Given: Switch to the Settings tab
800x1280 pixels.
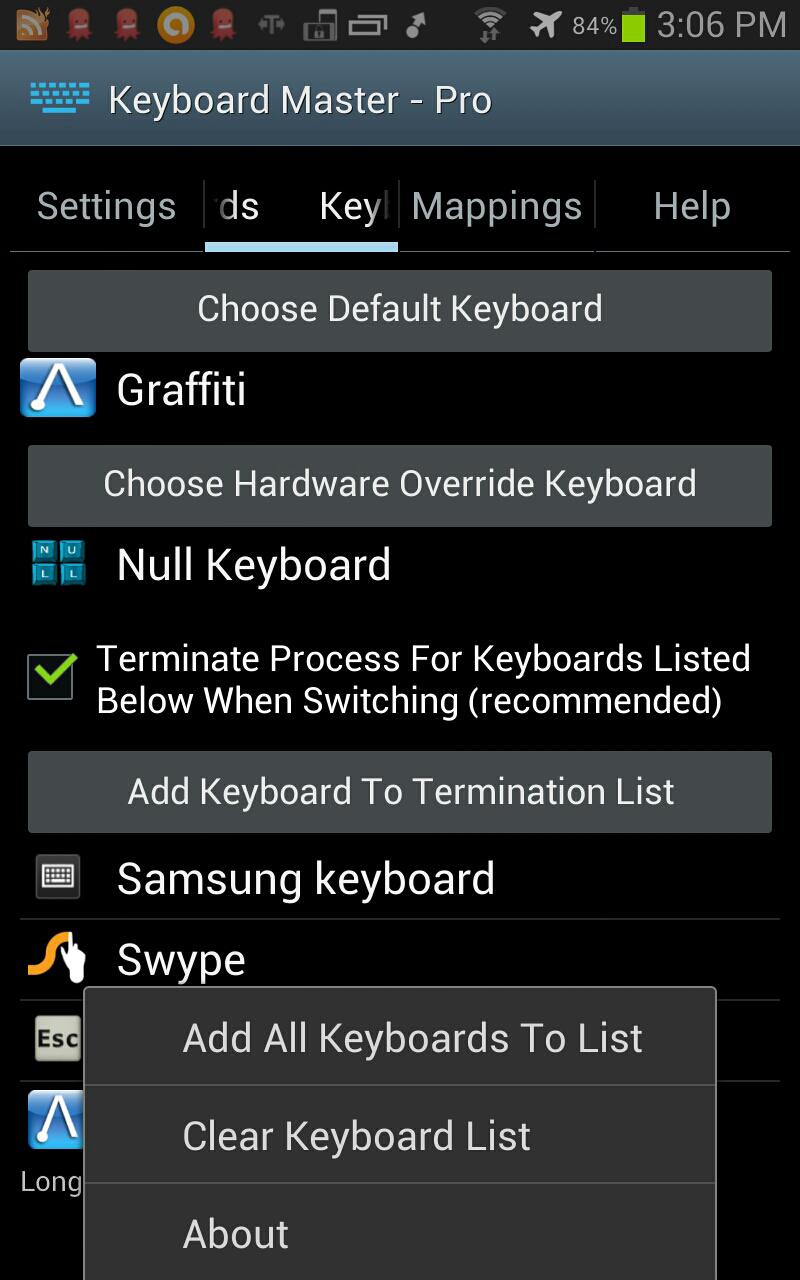Looking at the screenshot, I should (106, 207).
